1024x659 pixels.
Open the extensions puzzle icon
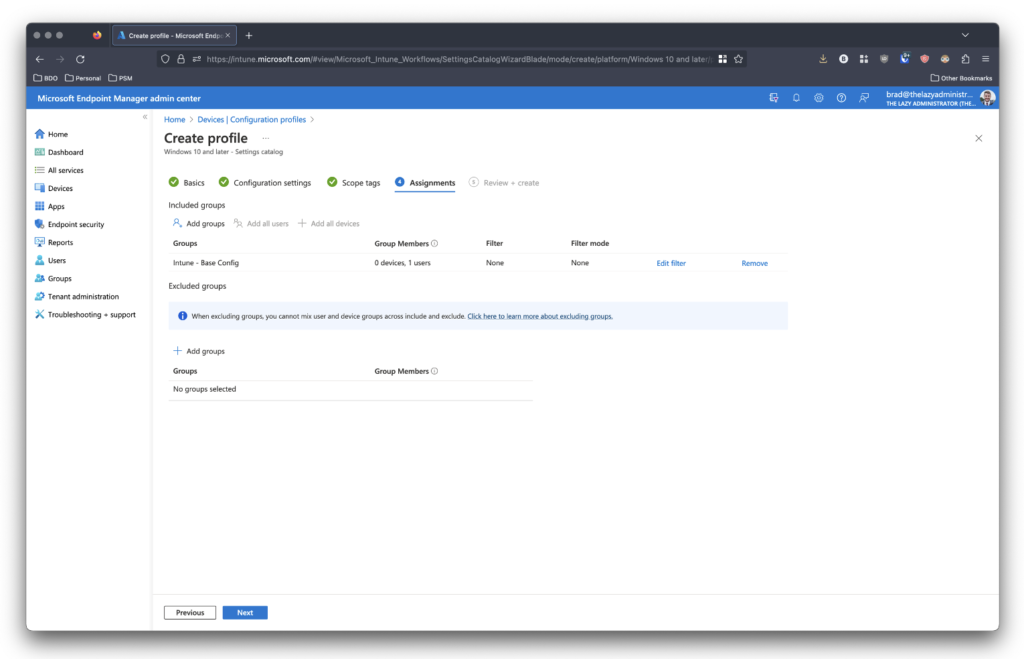(965, 59)
